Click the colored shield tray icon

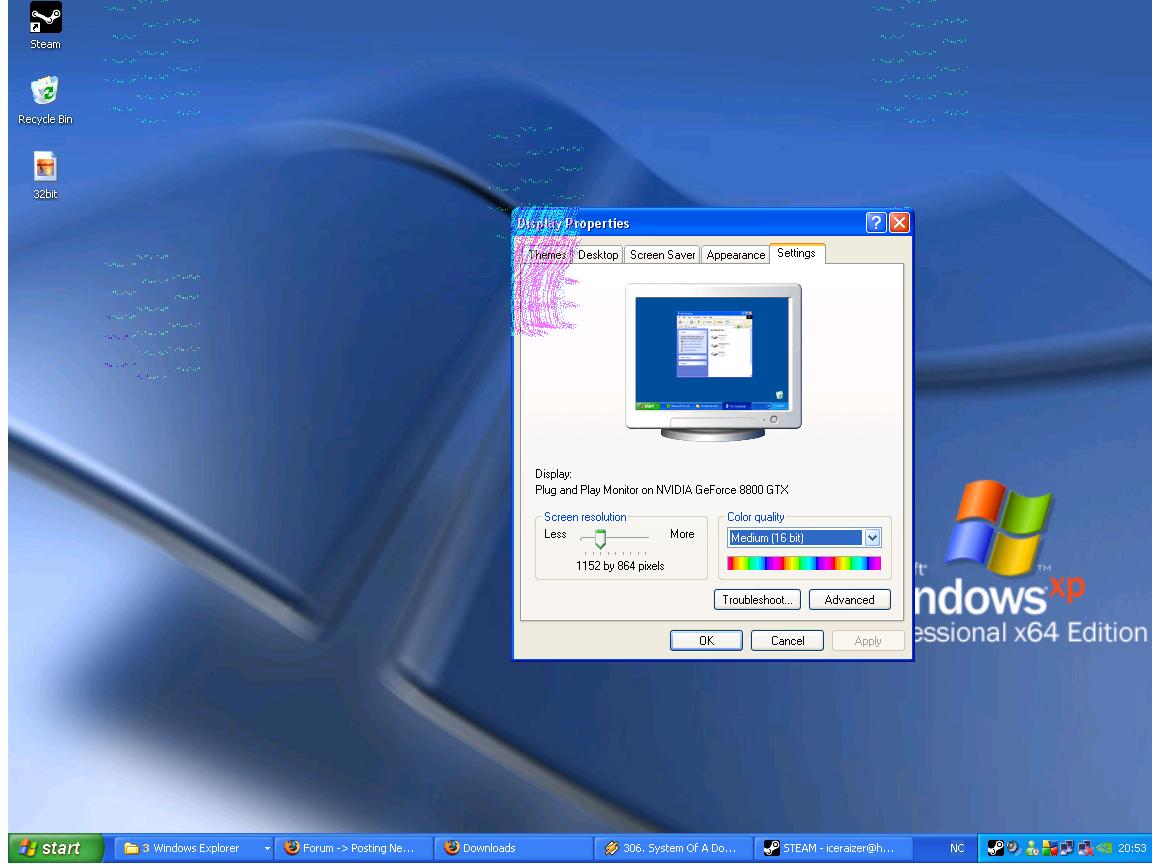point(1050,848)
